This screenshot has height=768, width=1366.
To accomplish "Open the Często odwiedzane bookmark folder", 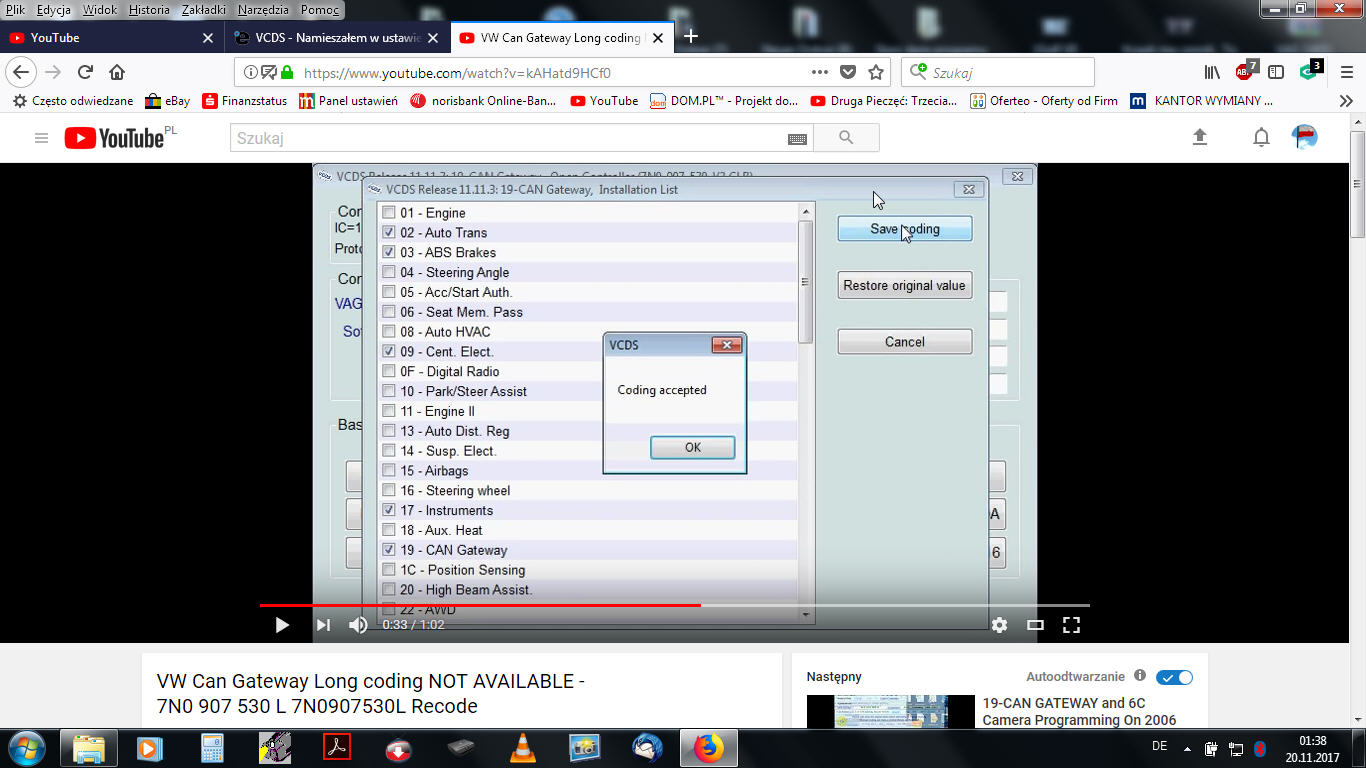I will click(73, 101).
